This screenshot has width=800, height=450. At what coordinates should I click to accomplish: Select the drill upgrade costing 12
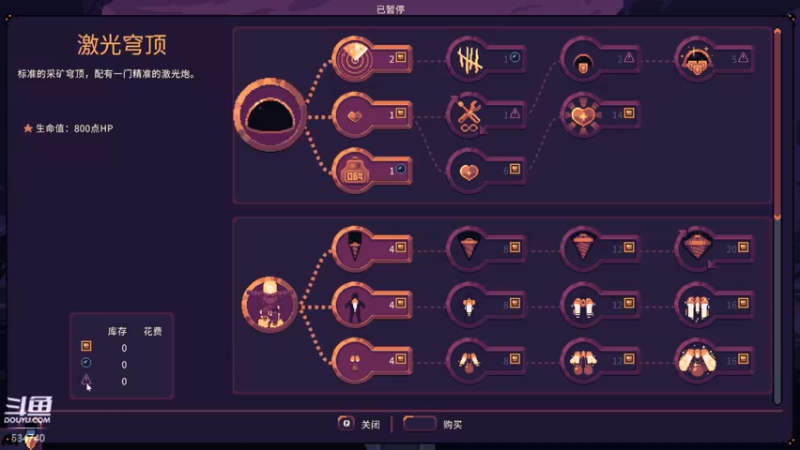(600, 249)
